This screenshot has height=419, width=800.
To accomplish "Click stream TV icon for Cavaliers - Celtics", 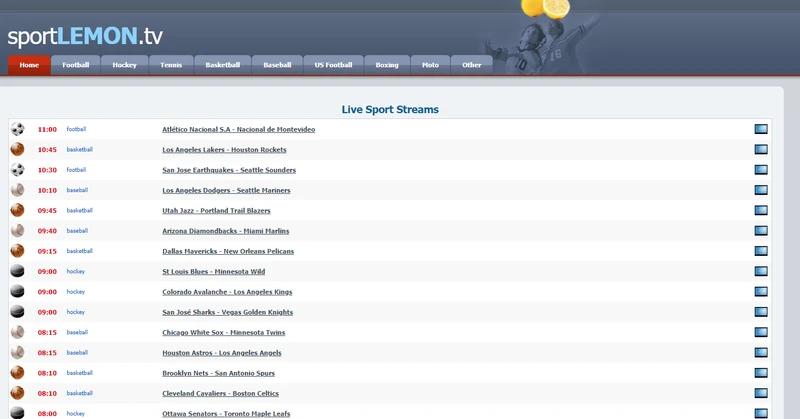I will [x=761, y=393].
